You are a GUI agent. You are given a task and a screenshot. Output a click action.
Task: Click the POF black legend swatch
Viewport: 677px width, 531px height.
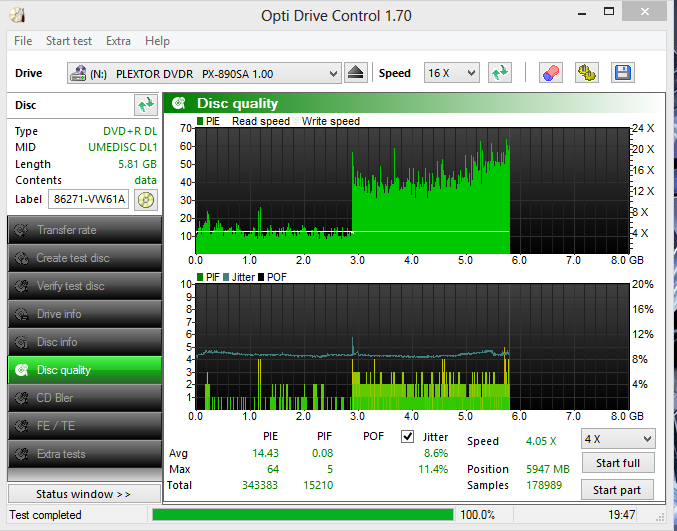coord(261,277)
